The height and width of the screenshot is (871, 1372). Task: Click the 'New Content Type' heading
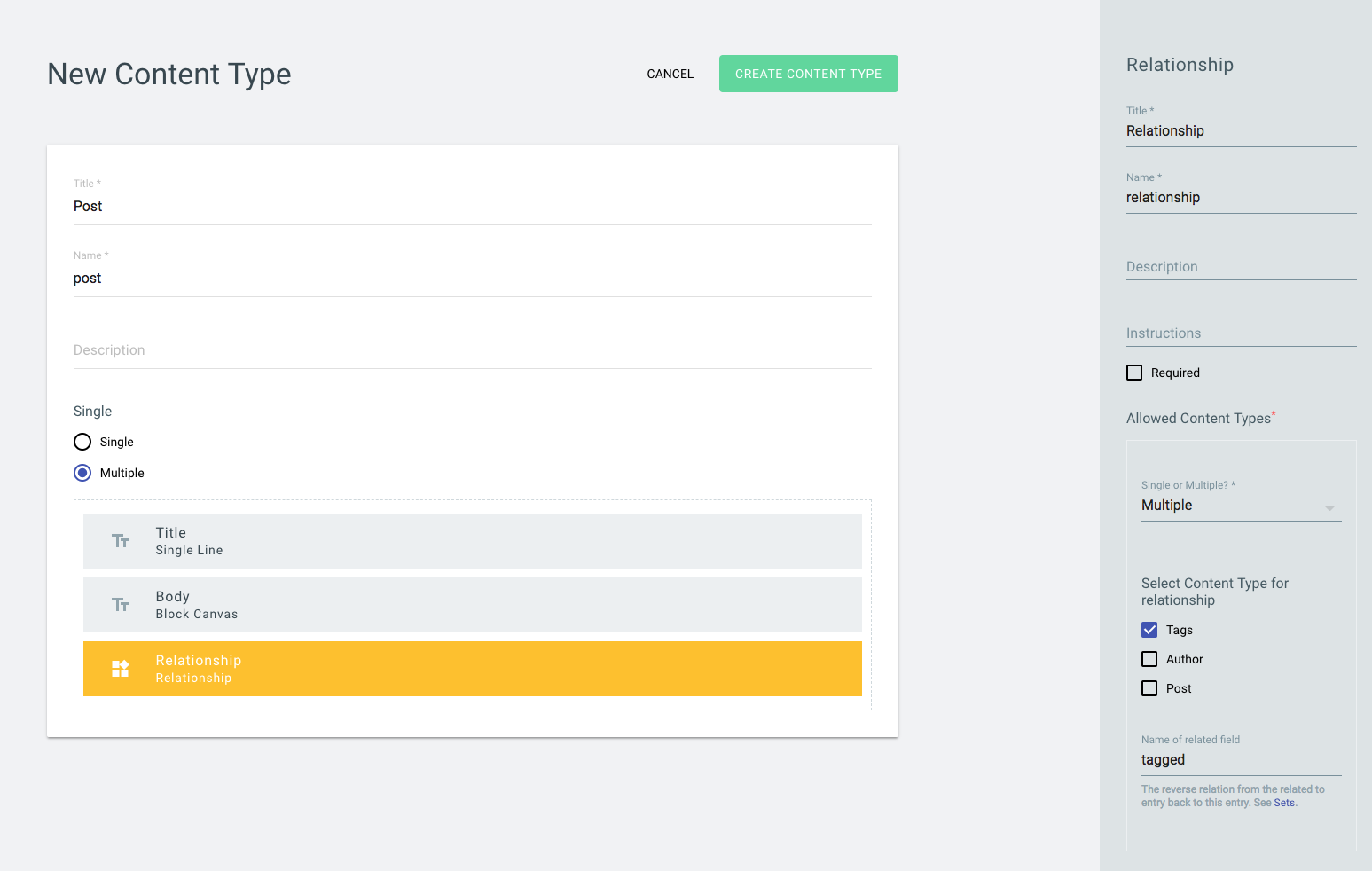pyautogui.click(x=169, y=75)
